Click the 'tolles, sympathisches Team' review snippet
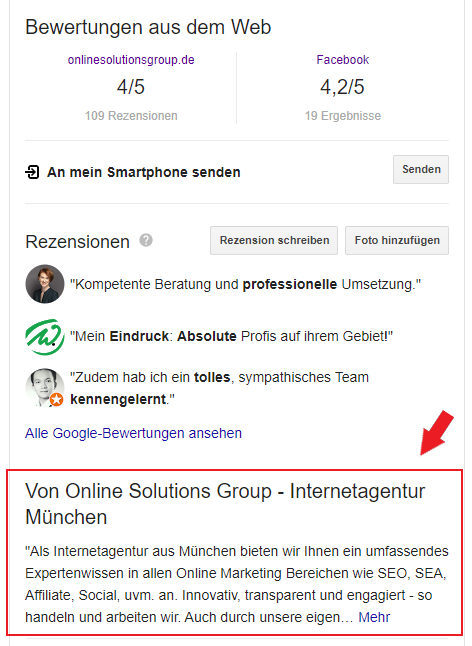This screenshot has width=472, height=646. click(x=220, y=388)
